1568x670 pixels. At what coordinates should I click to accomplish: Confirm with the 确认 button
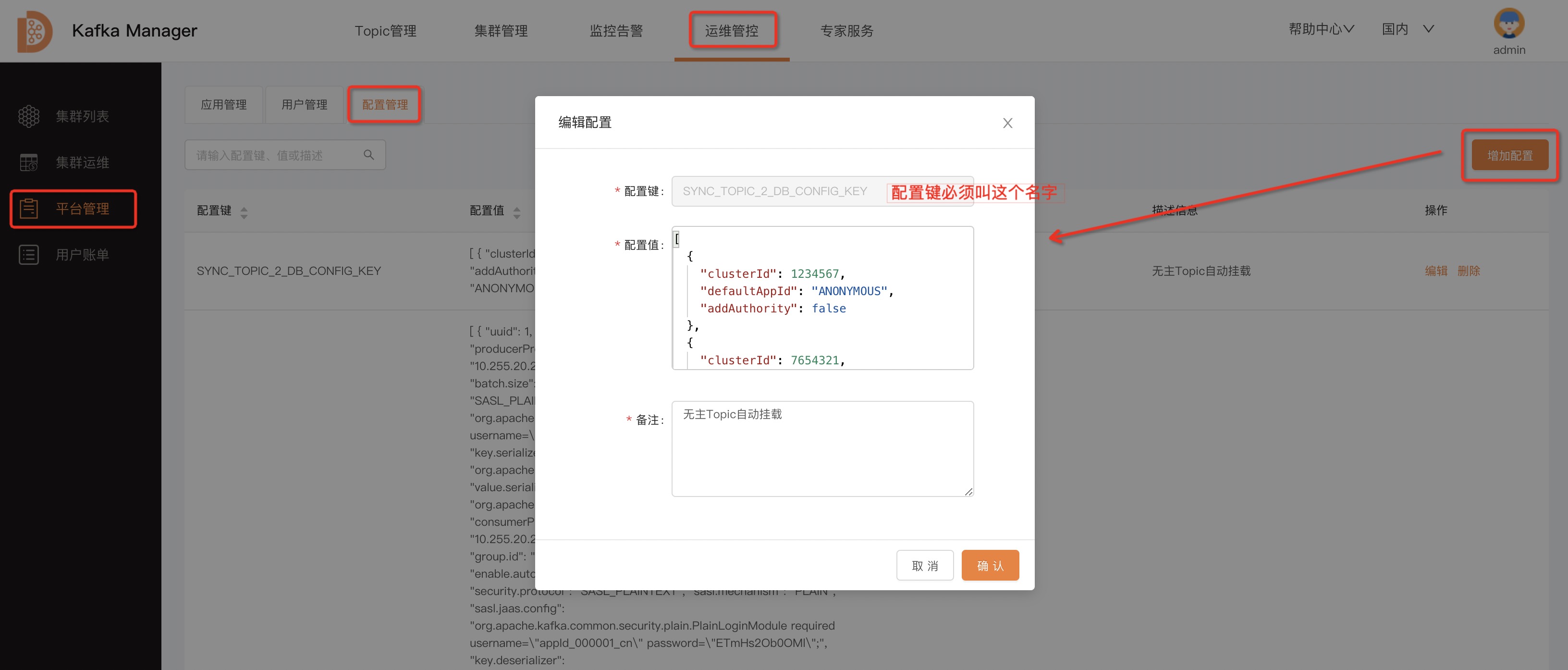pos(990,565)
